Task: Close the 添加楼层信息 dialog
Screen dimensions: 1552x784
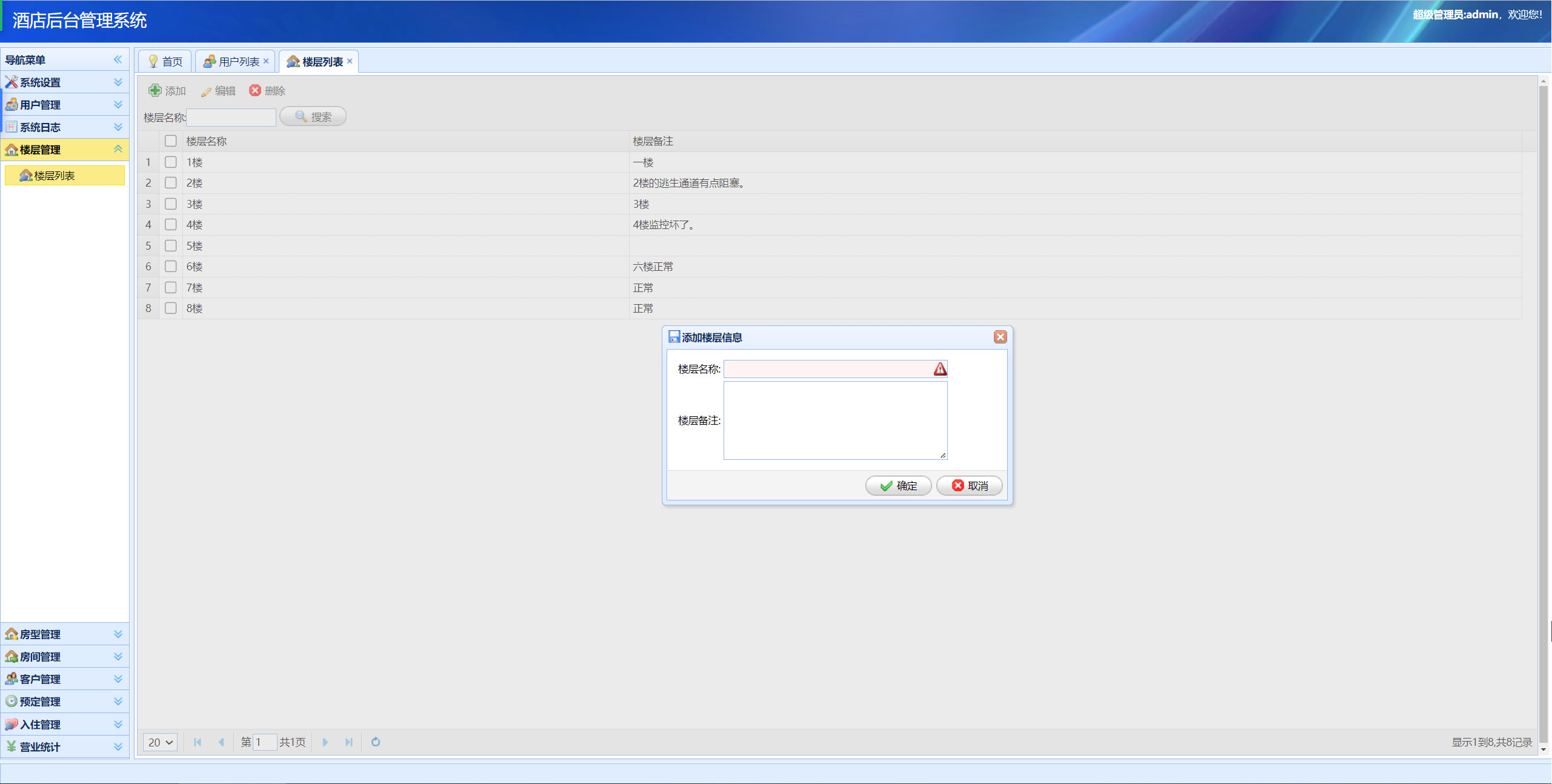Action: tap(1001, 337)
